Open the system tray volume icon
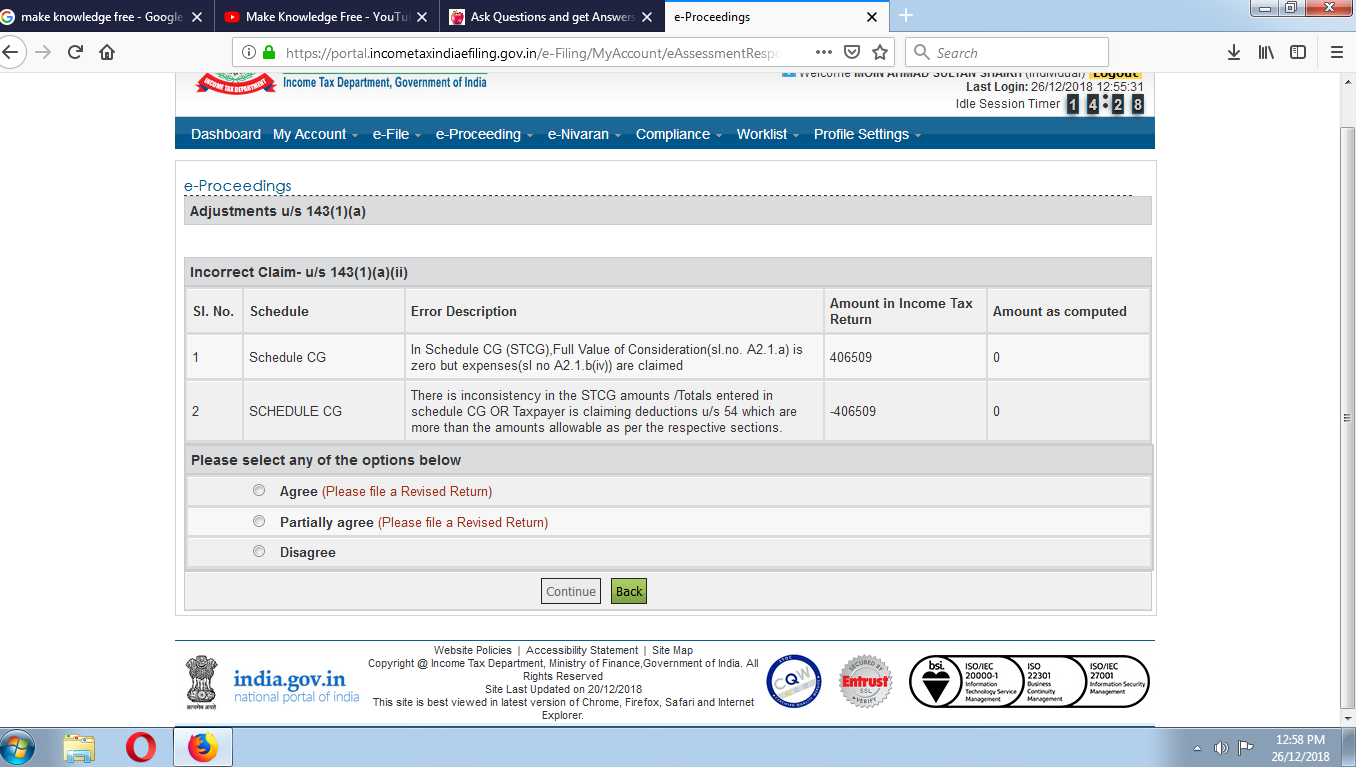The height and width of the screenshot is (768, 1366). [x=1221, y=748]
